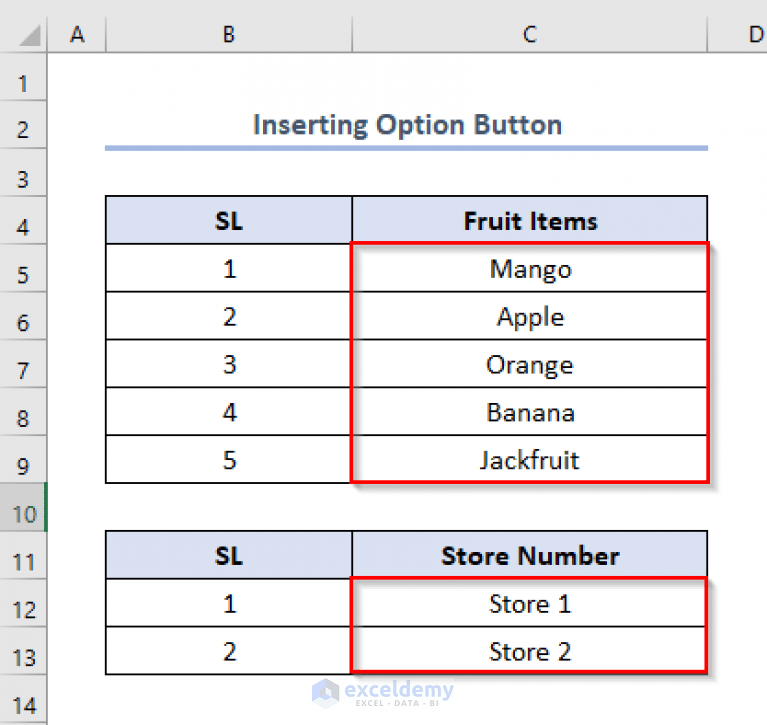This screenshot has height=725, width=767.
Task: Select row 11 header
Action: (23, 556)
